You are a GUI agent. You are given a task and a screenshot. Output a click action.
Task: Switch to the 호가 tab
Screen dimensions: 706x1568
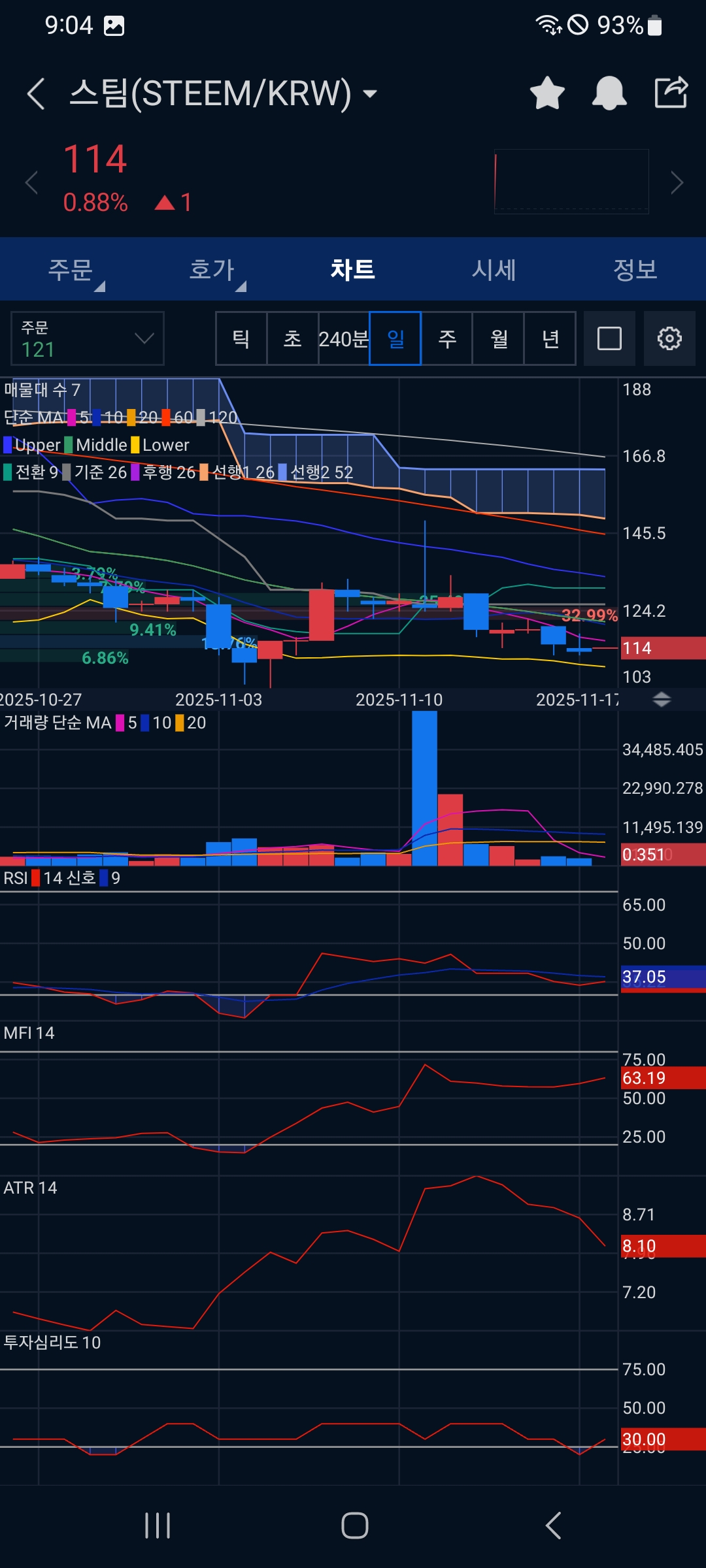tap(212, 269)
